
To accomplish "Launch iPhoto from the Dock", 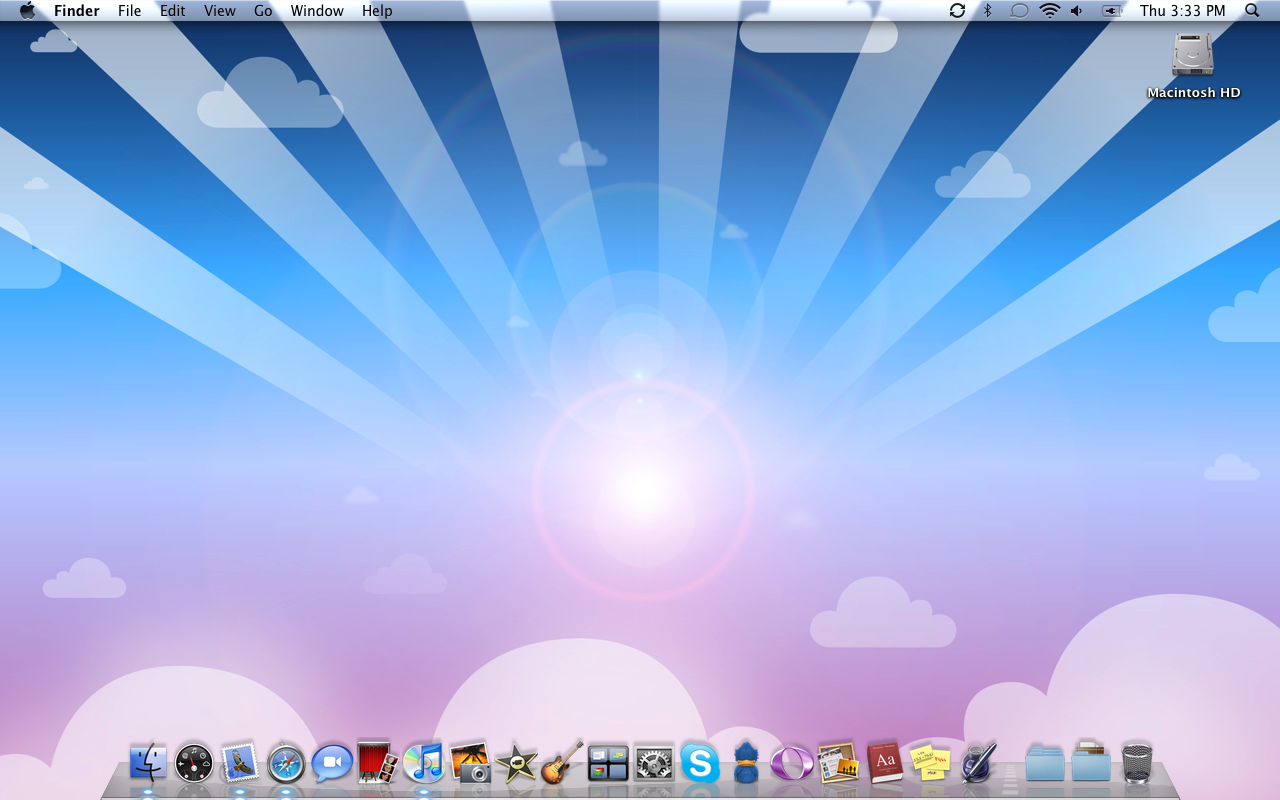I will click(x=470, y=762).
